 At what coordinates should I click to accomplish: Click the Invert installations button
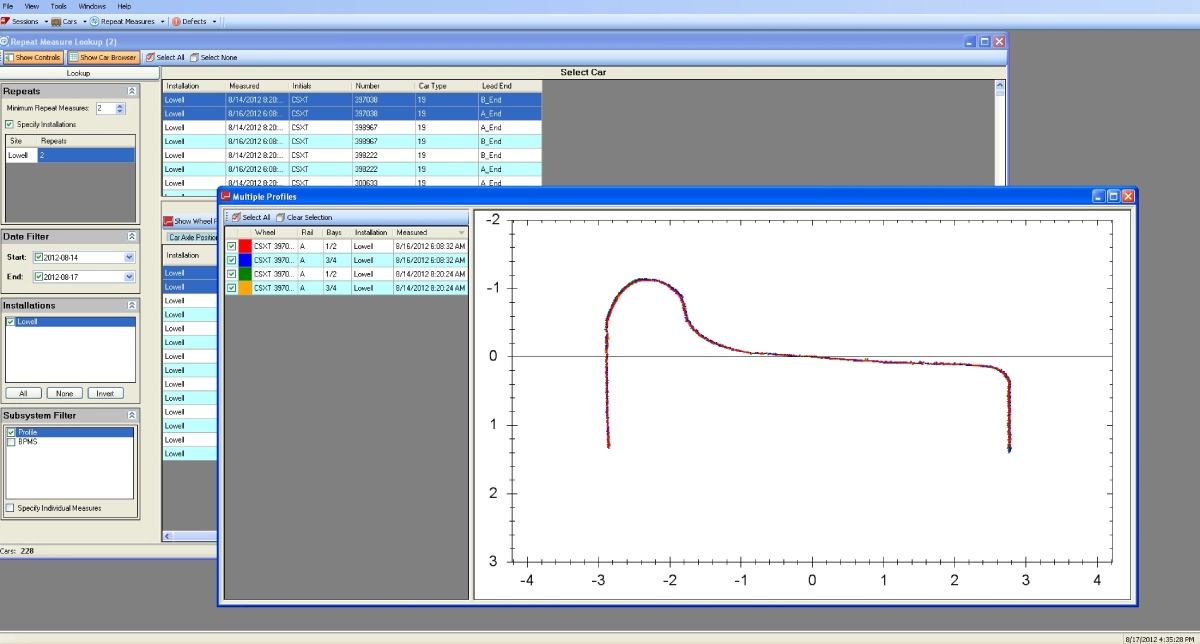(x=105, y=393)
